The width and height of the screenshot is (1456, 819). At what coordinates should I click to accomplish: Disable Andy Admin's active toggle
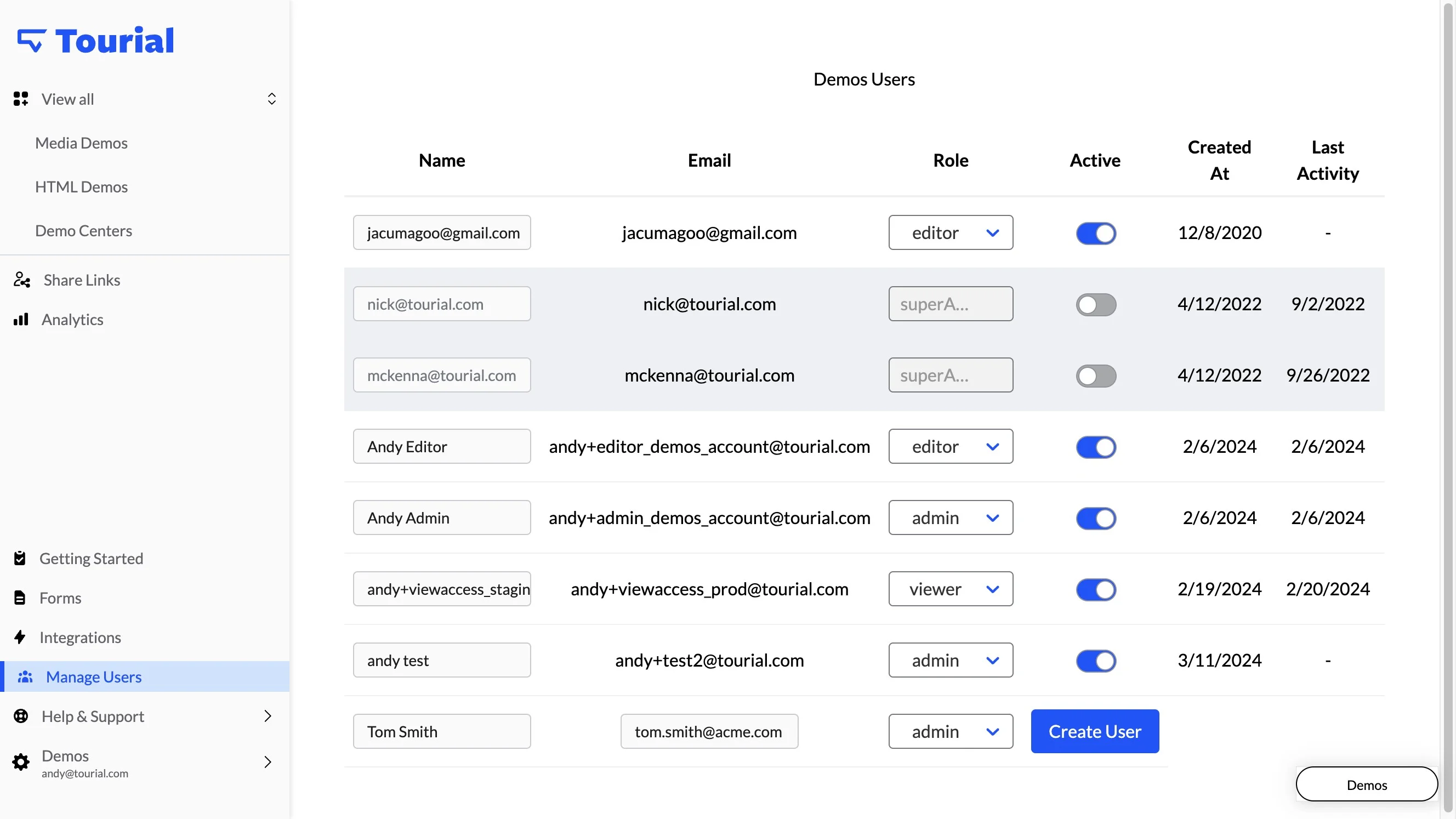pyautogui.click(x=1095, y=518)
